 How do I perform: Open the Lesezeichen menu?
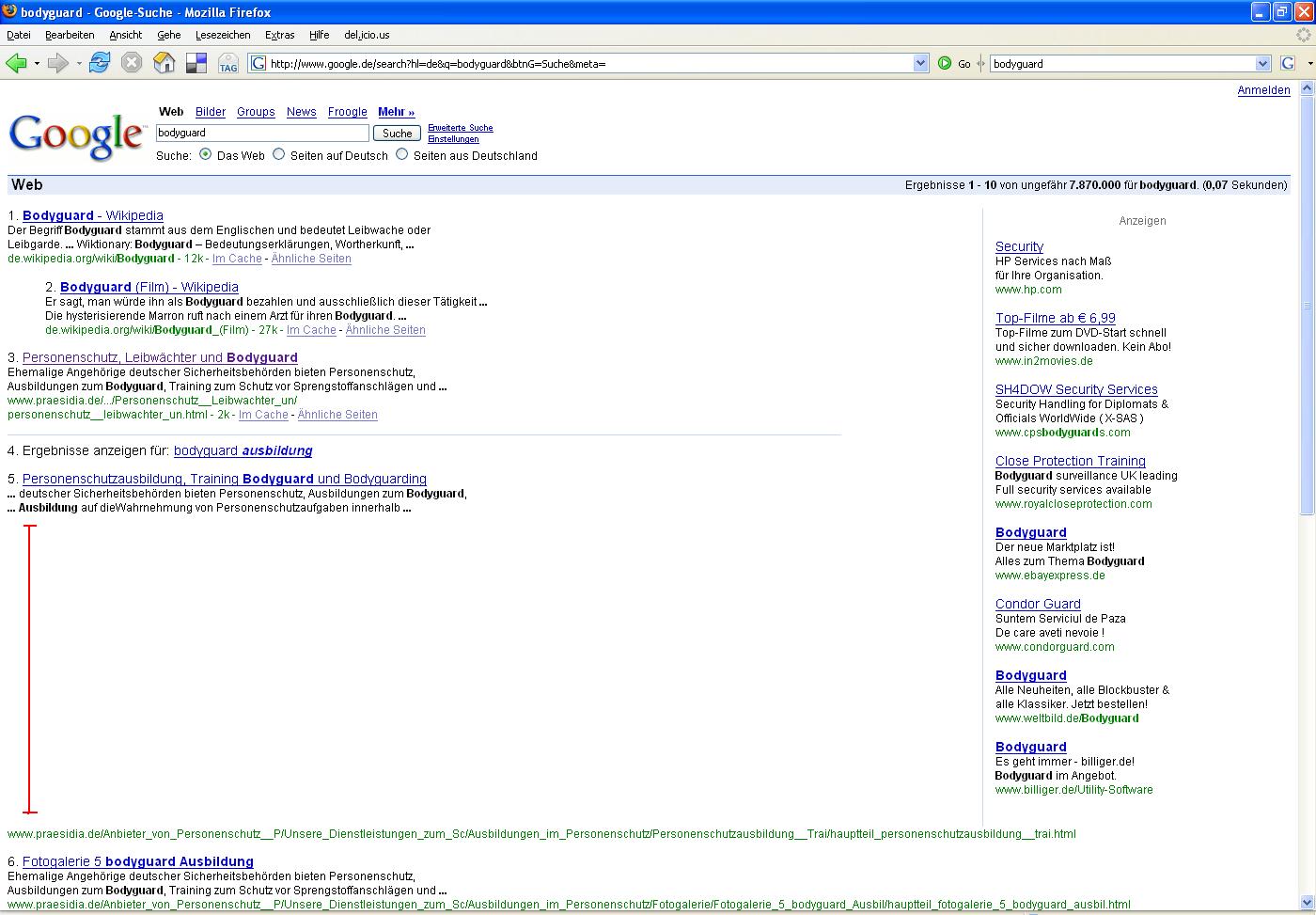coord(223,35)
